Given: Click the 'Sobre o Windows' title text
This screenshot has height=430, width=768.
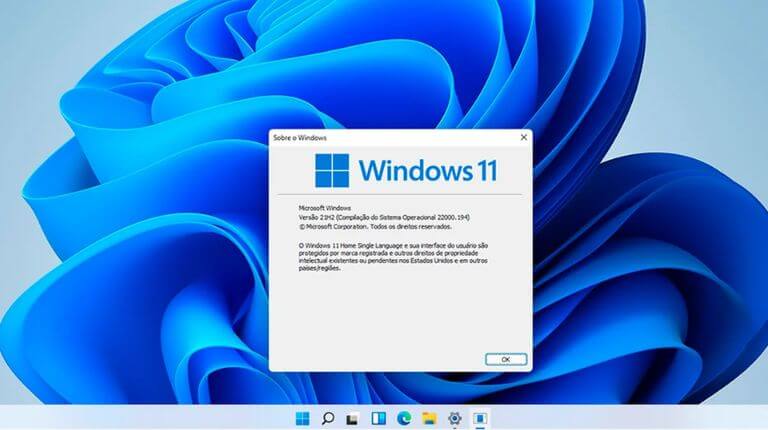Looking at the screenshot, I should (x=300, y=138).
